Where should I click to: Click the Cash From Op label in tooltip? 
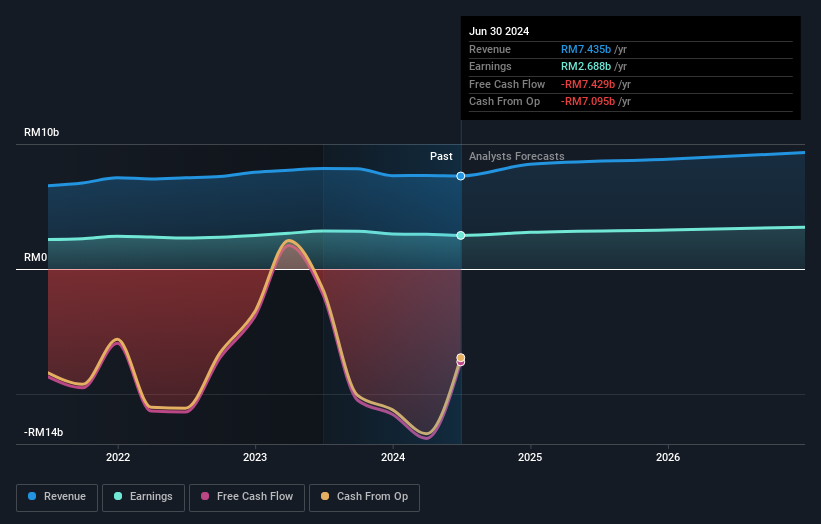tap(504, 102)
